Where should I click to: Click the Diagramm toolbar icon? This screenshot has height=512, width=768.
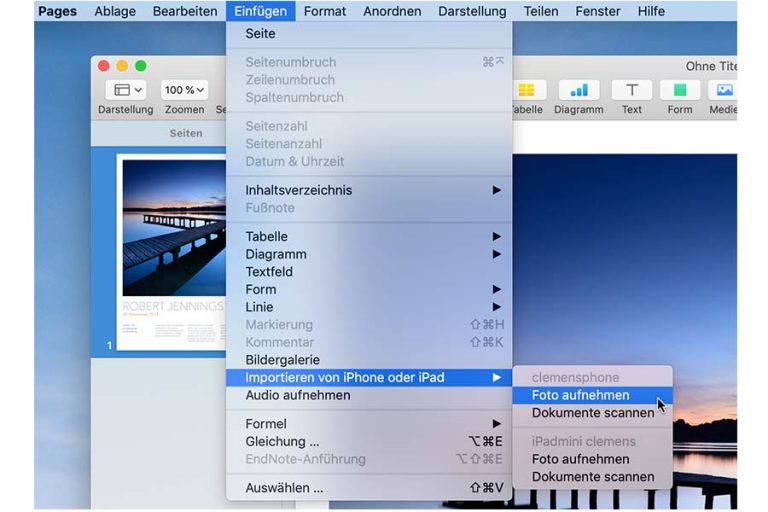coord(579,90)
